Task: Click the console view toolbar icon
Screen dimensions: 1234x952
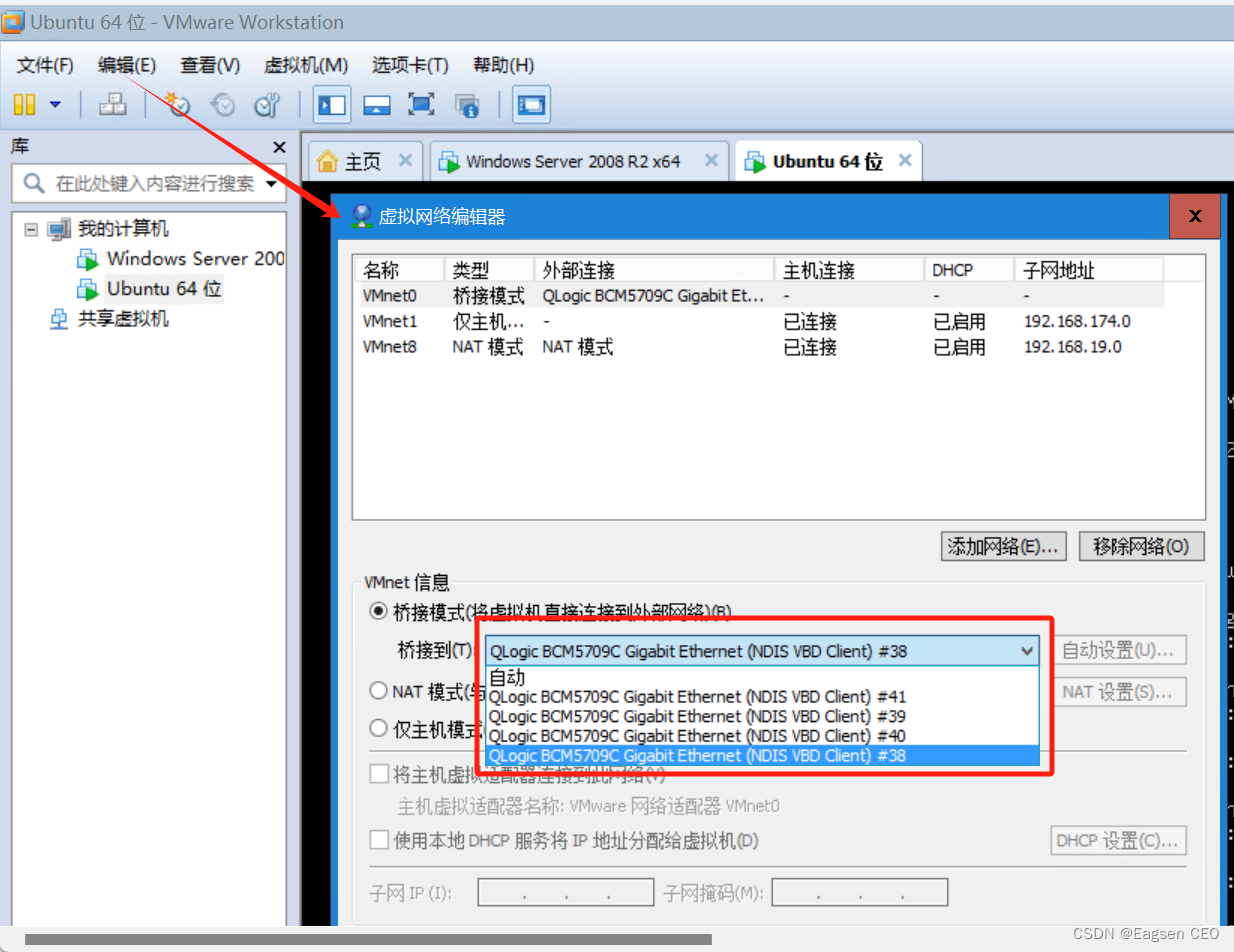Action: point(532,104)
